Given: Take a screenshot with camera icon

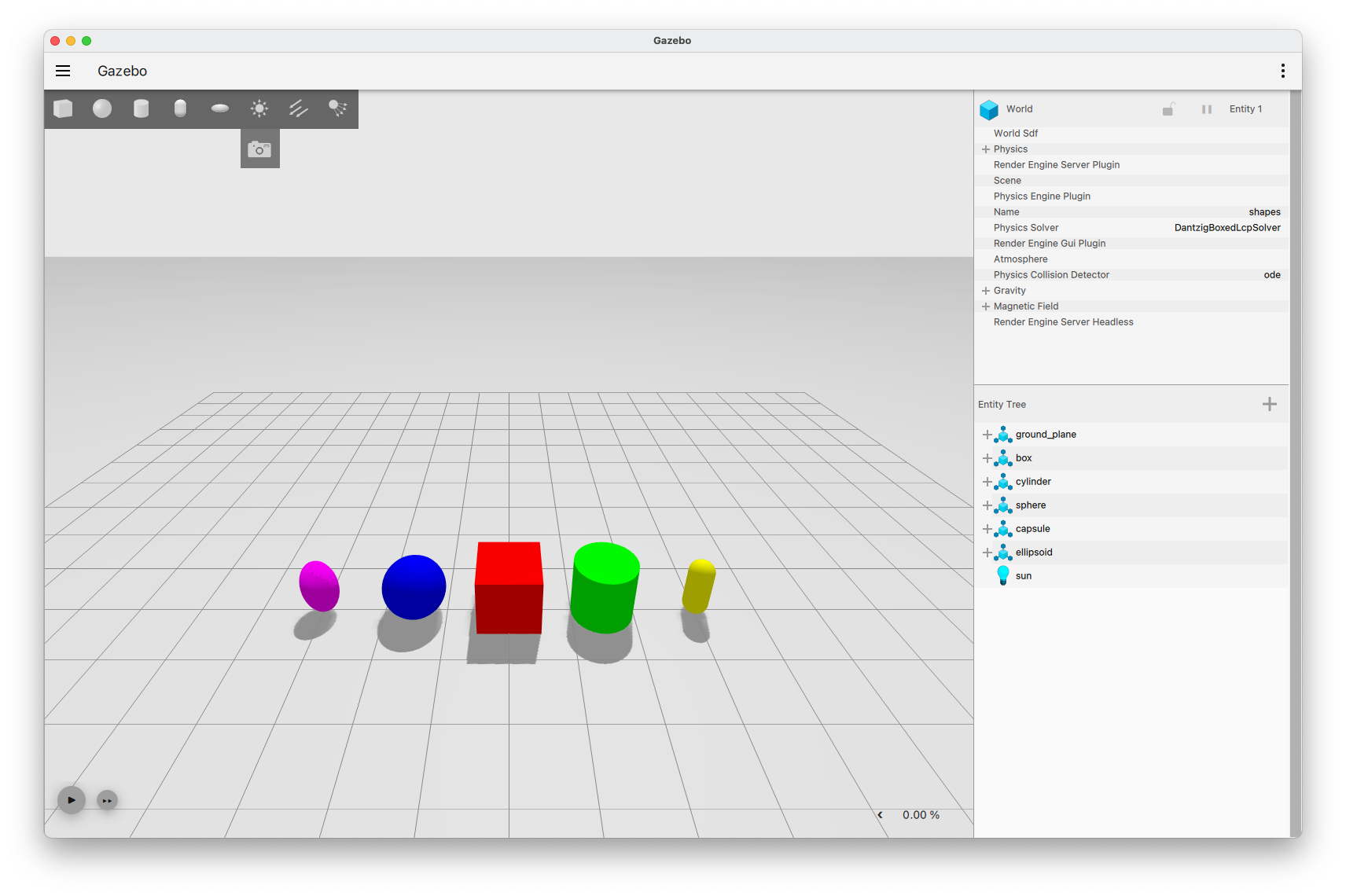Looking at the screenshot, I should [259, 149].
